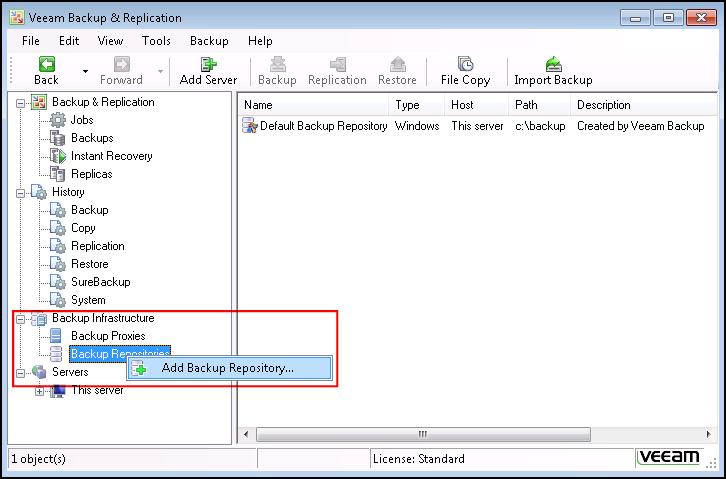Select the History Copy item icon
The width and height of the screenshot is (726, 479).
click(x=58, y=228)
